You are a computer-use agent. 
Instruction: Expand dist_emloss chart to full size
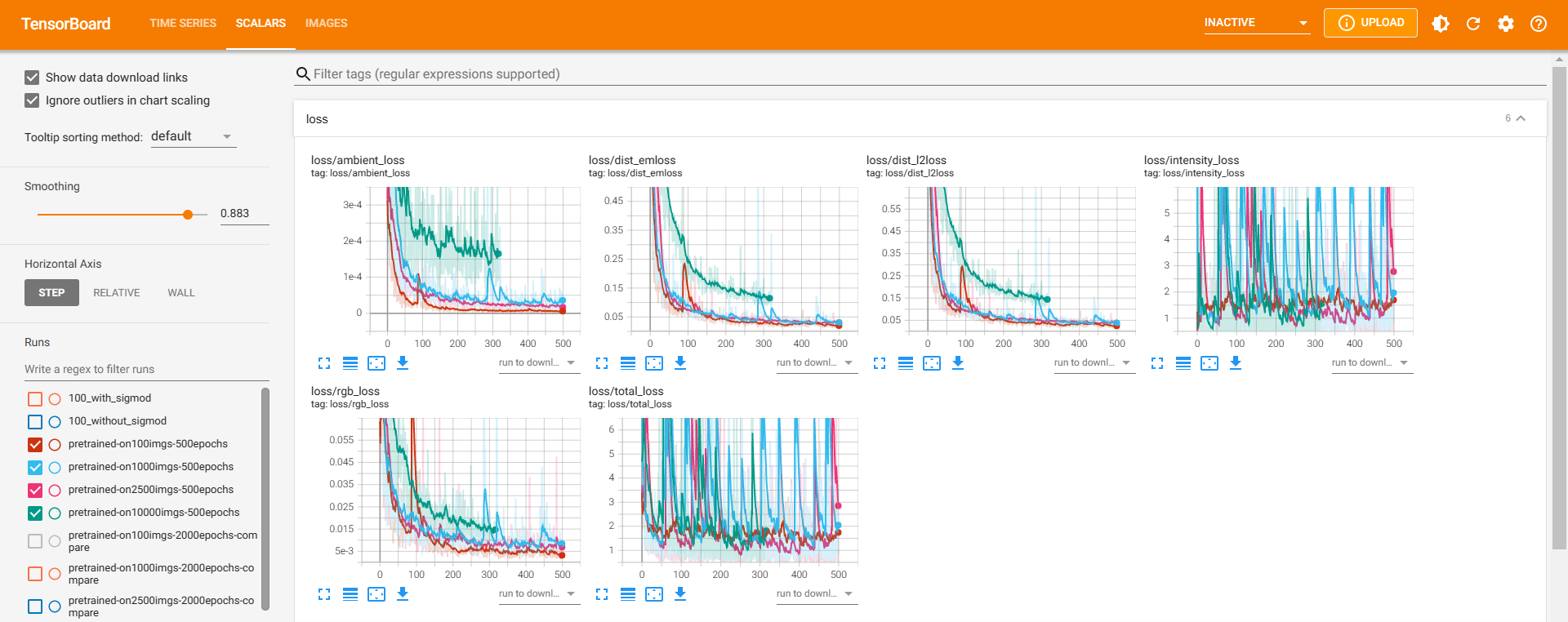click(602, 363)
